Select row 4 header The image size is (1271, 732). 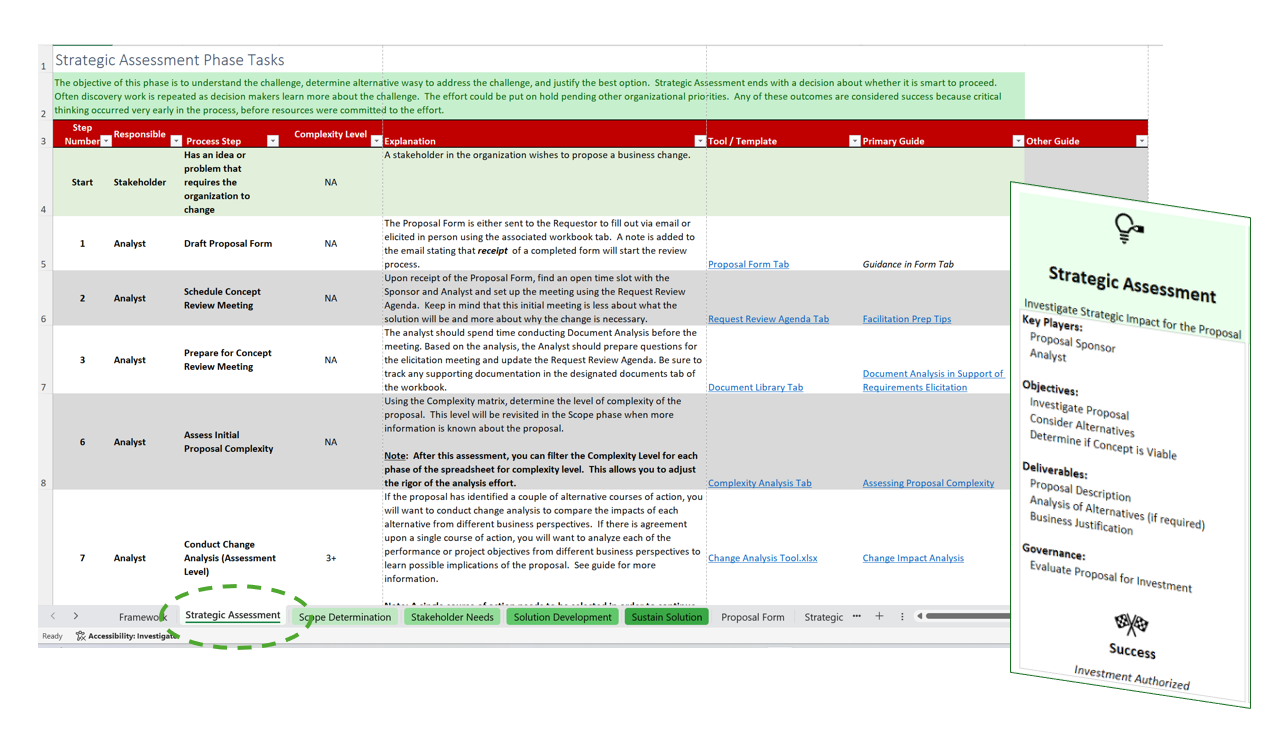tap(44, 182)
